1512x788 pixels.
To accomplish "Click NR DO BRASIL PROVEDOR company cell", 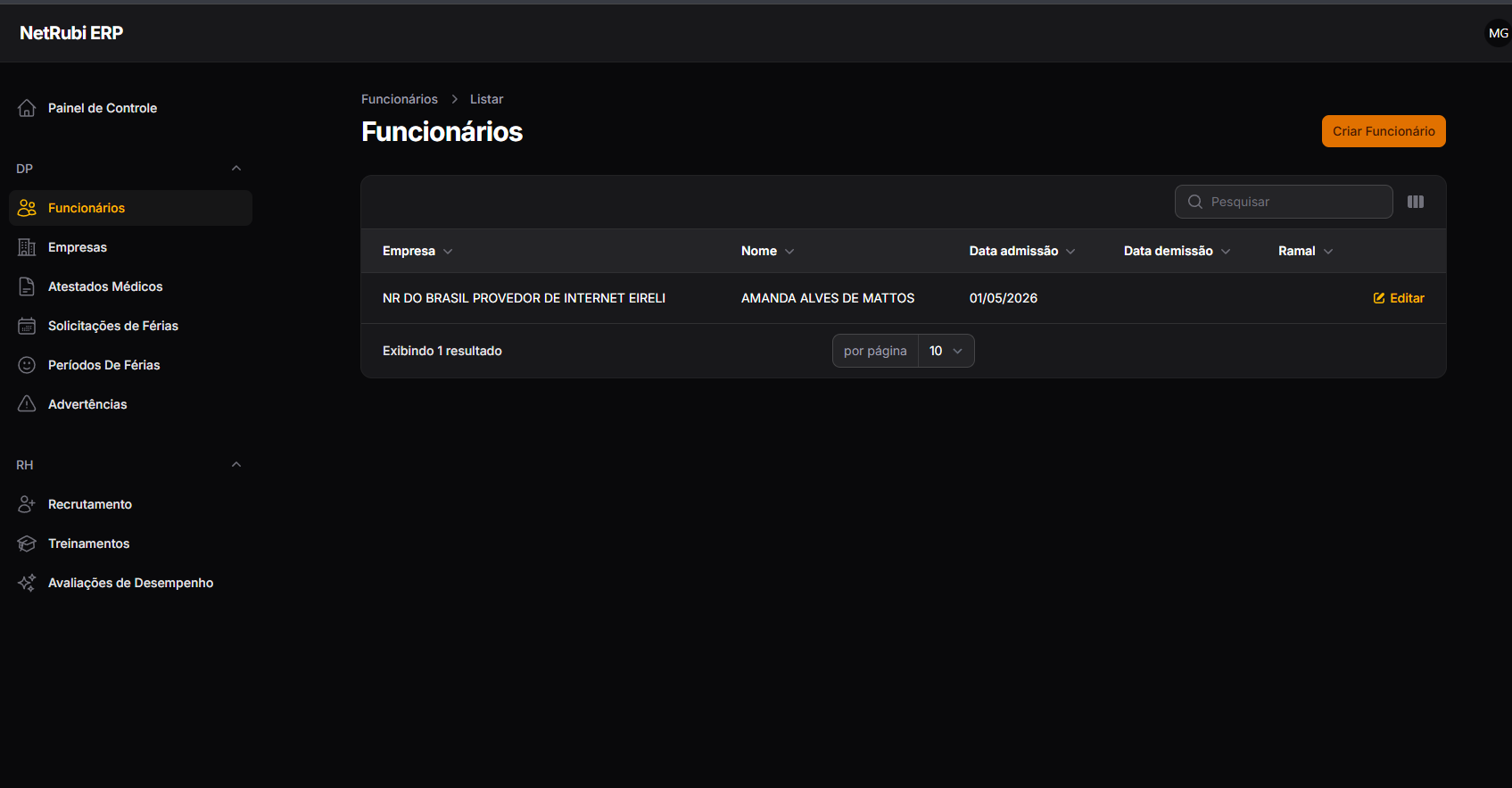I will point(524,298).
